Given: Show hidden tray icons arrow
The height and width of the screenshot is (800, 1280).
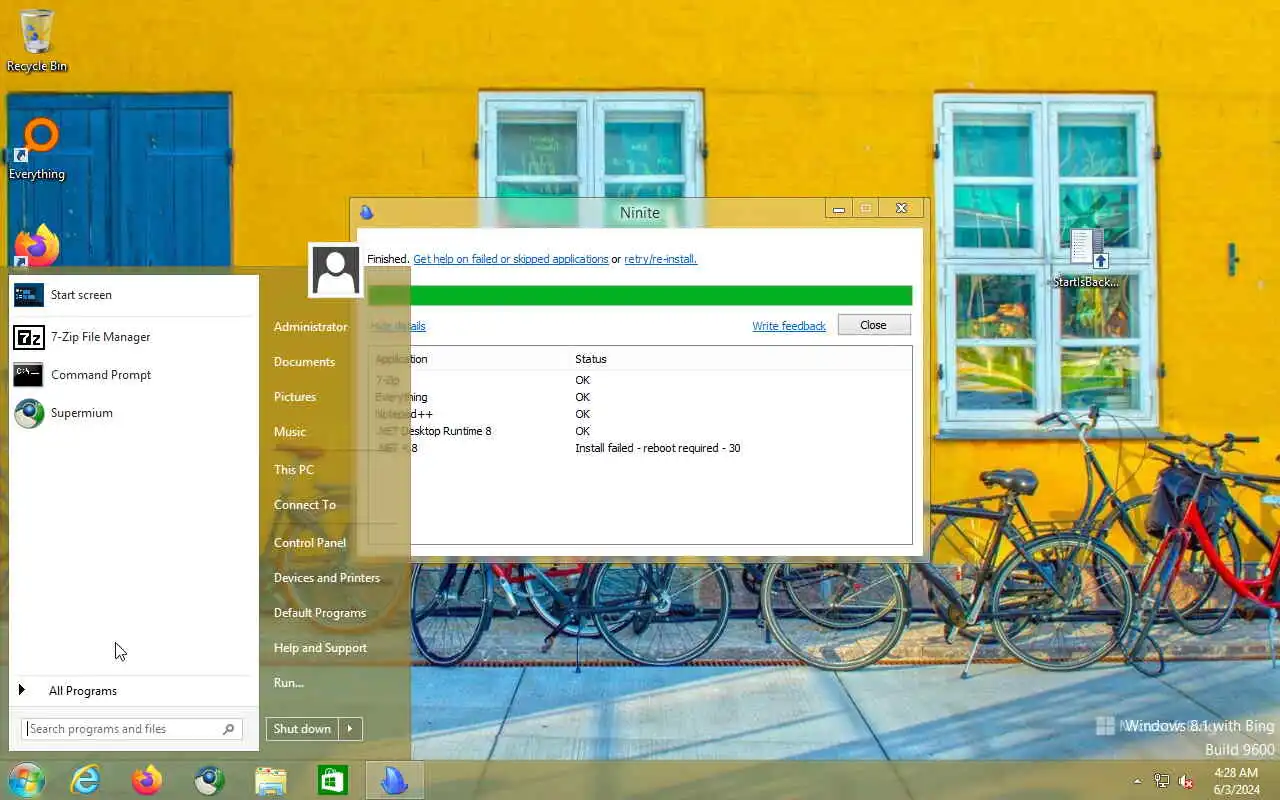Looking at the screenshot, I should point(1137,781).
